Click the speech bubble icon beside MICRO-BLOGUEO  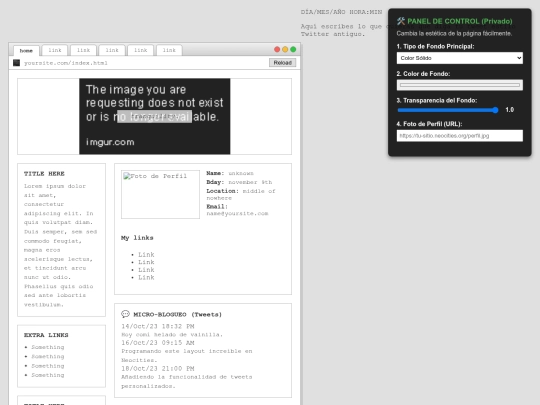point(125,314)
